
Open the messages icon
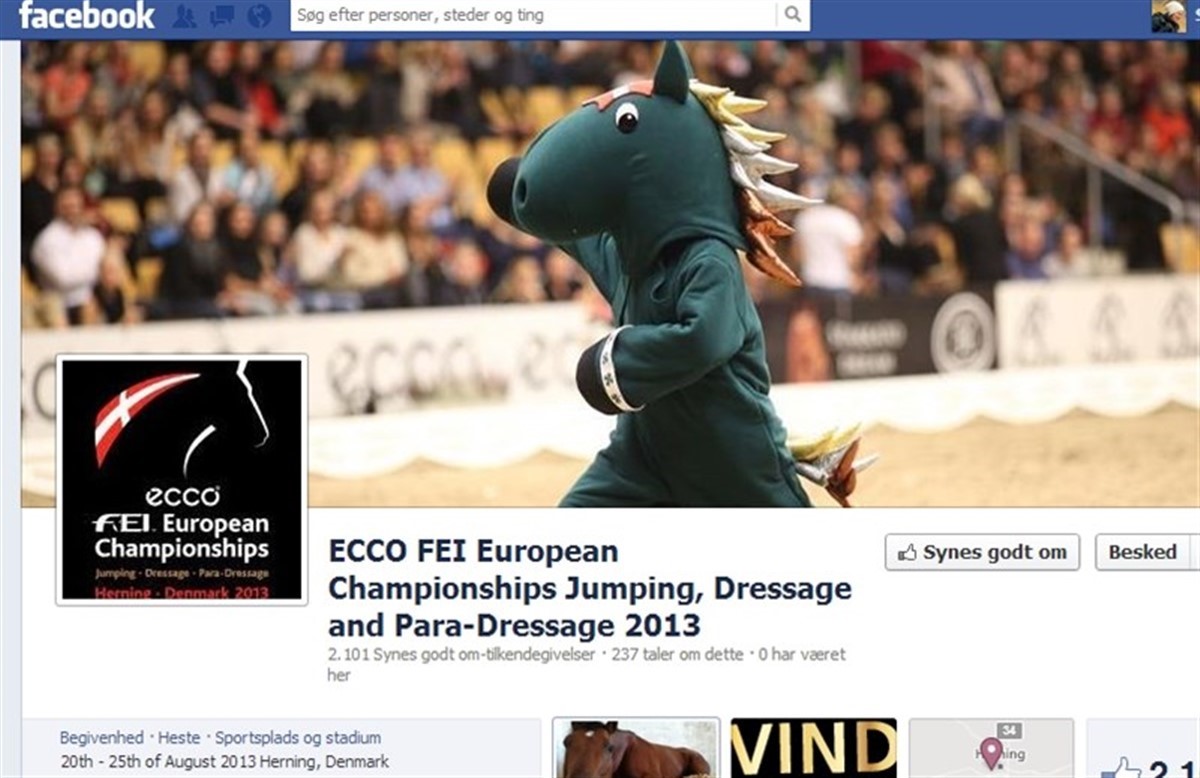[222, 16]
